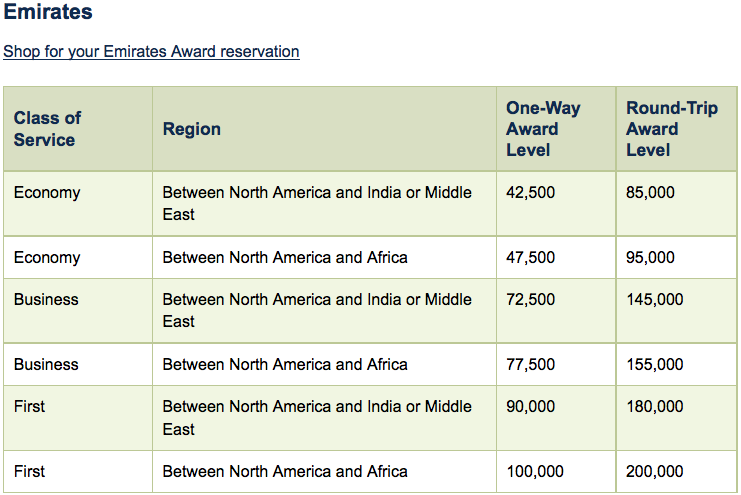Select the 95,000 round-trip award value
Viewport: 741px width, 495px height.
click(x=651, y=257)
